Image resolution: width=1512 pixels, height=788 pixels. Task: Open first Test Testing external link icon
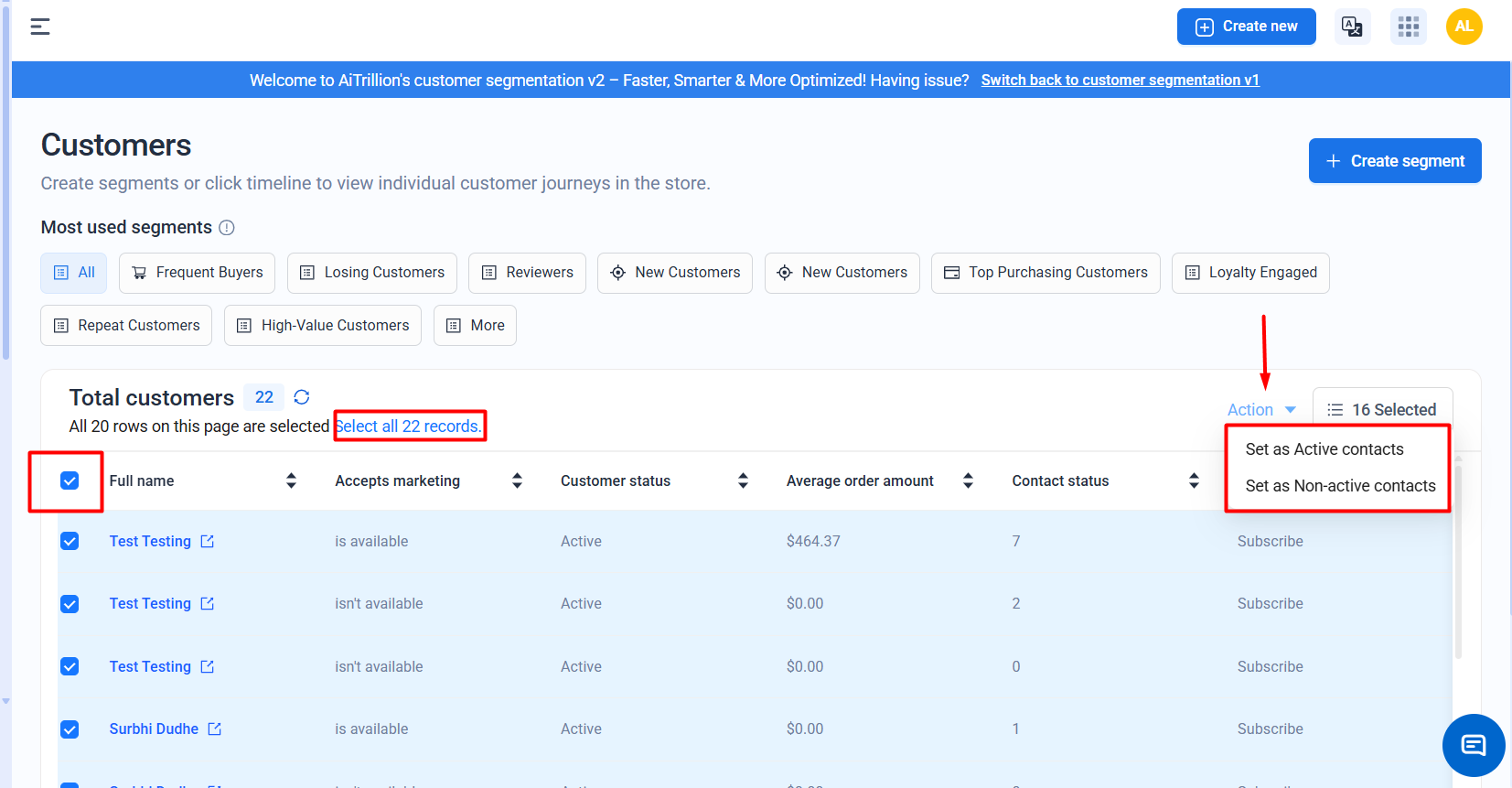(208, 542)
